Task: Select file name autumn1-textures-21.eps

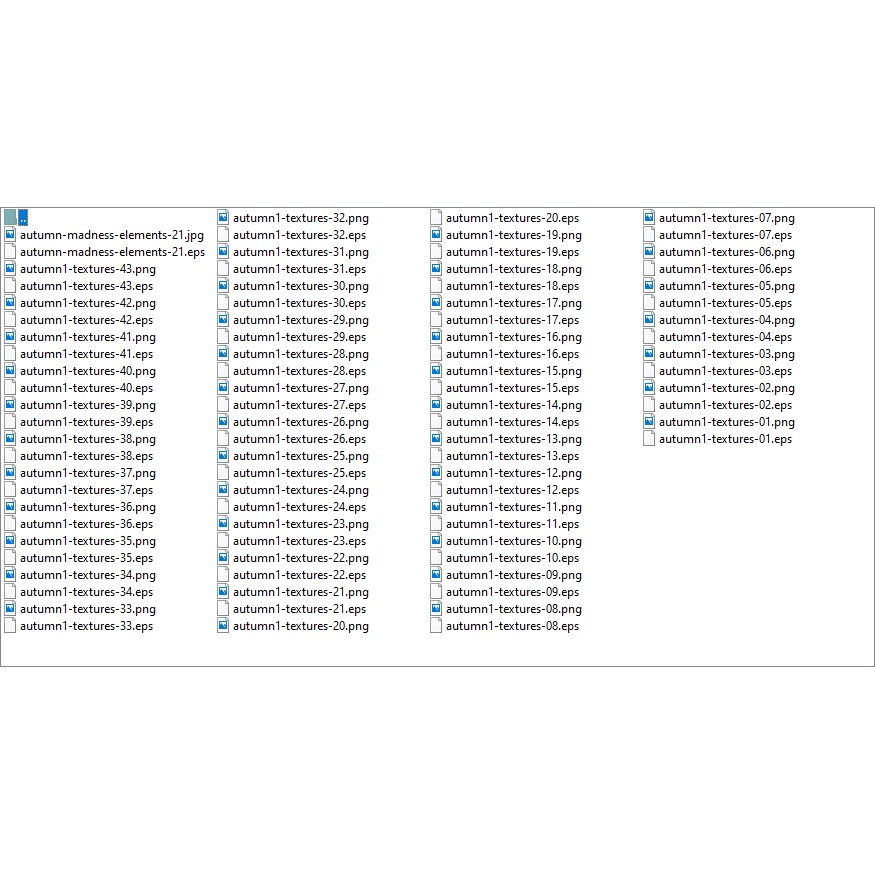Action: tap(300, 609)
